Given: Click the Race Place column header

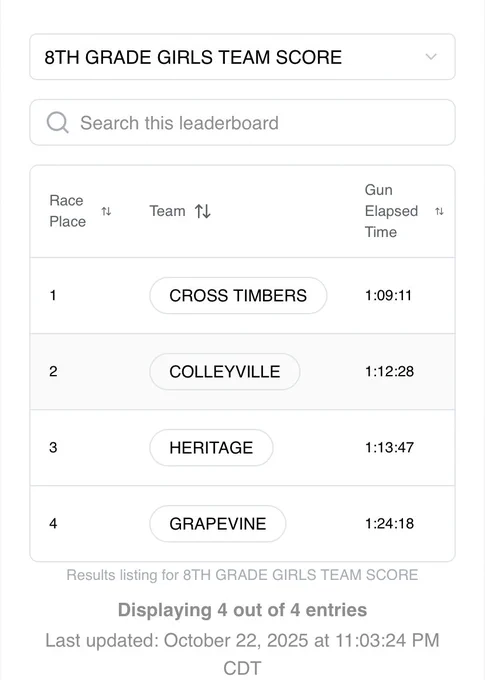Looking at the screenshot, I should pyautogui.click(x=67, y=211).
